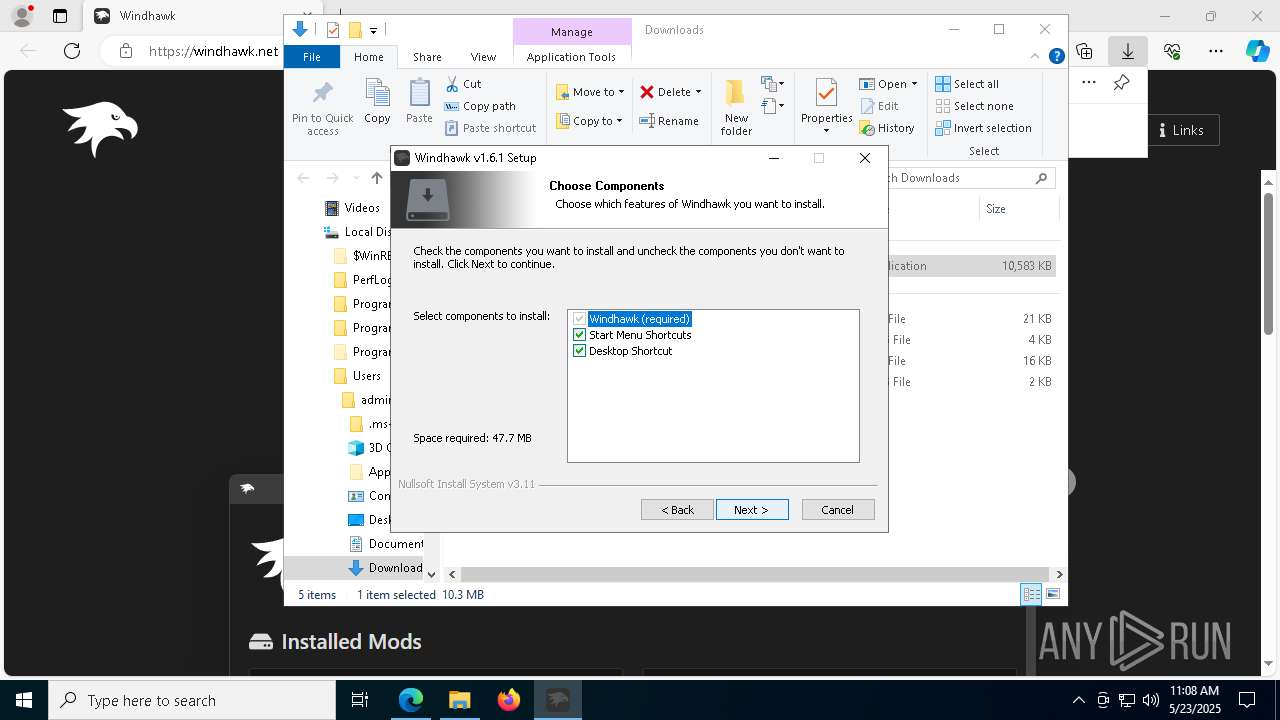The width and height of the screenshot is (1280, 720).
Task: Switch to the Share ribbon tab
Action: pyautogui.click(x=427, y=57)
